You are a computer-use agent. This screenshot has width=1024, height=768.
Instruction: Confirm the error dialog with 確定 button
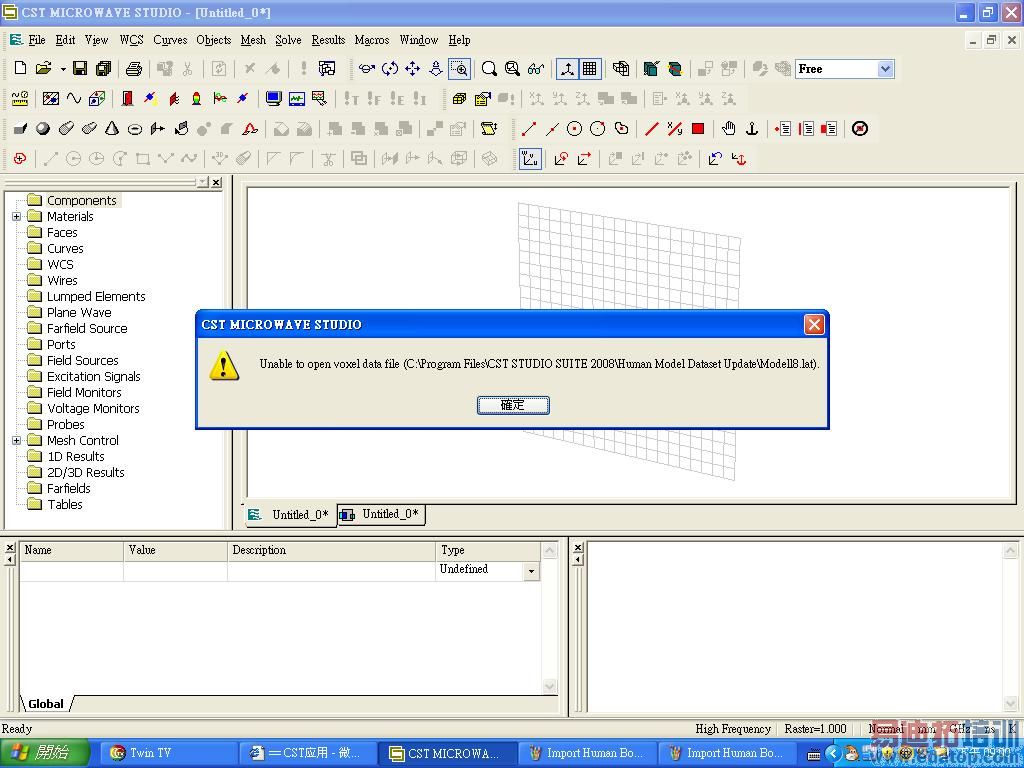(x=513, y=405)
